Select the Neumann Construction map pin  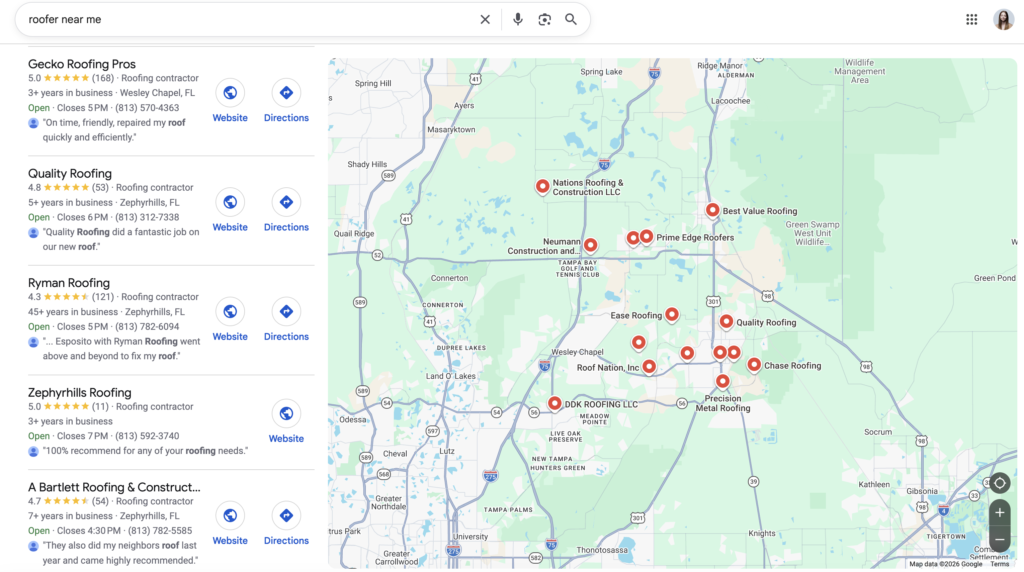pos(590,245)
